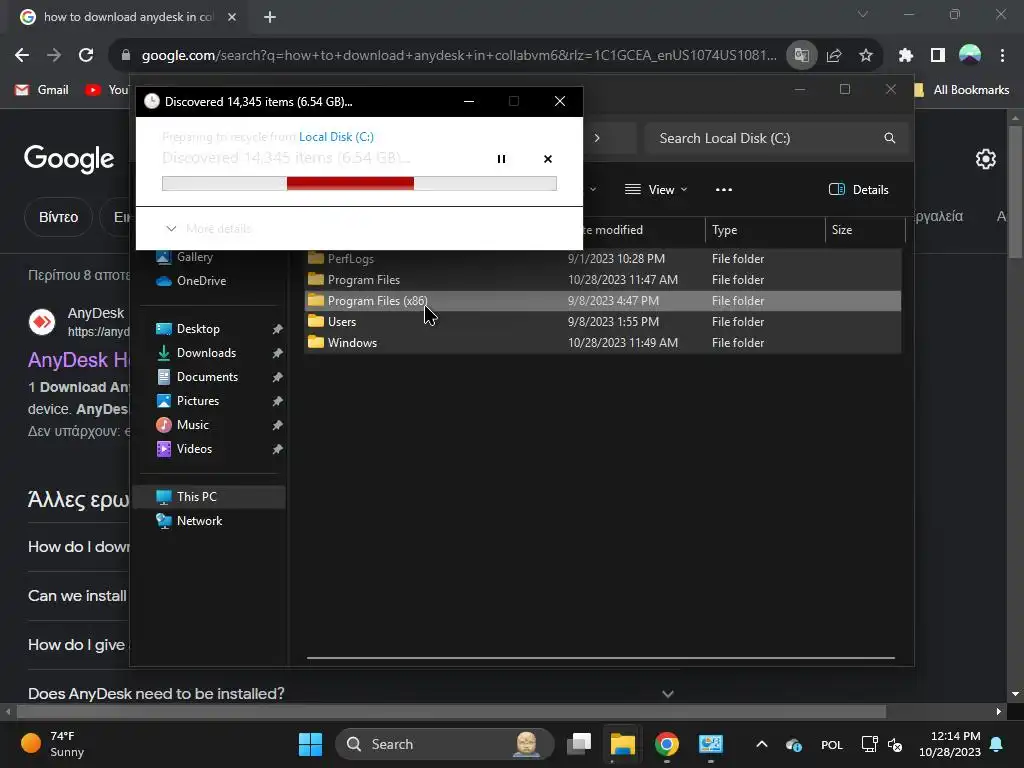Viewport: 1024px width, 768px height.
Task: Select the PerfLogs folder
Action: coord(603,259)
